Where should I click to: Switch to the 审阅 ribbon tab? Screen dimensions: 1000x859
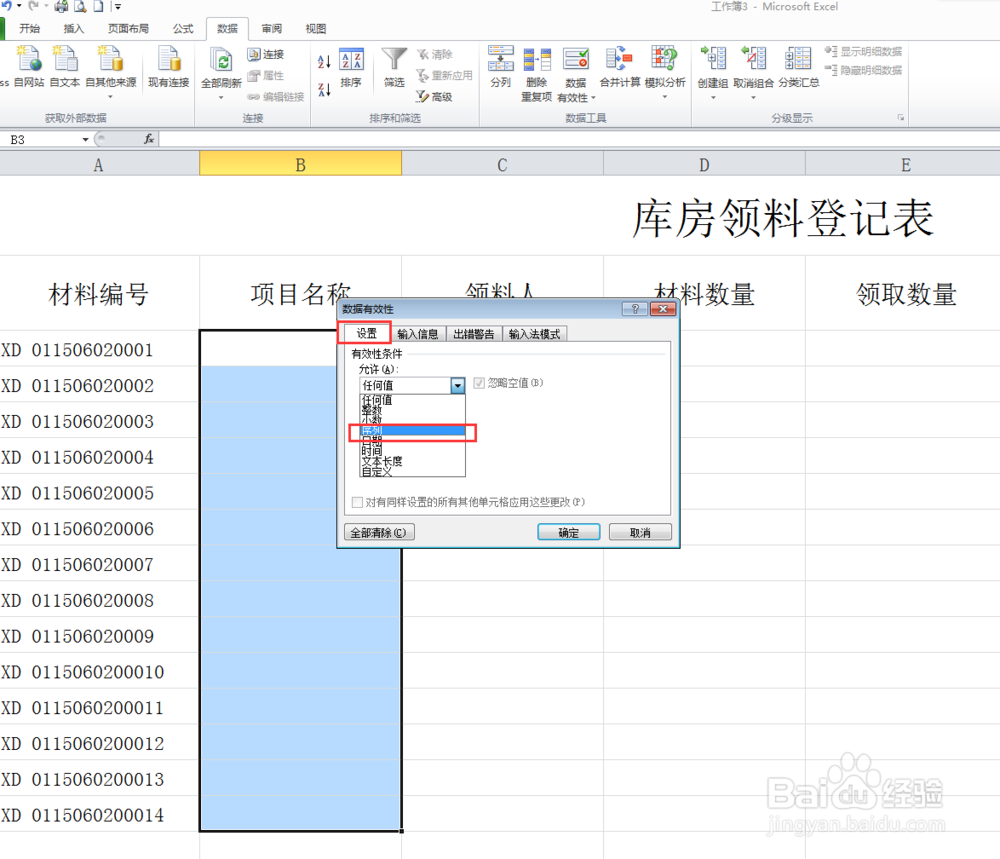[x=270, y=28]
